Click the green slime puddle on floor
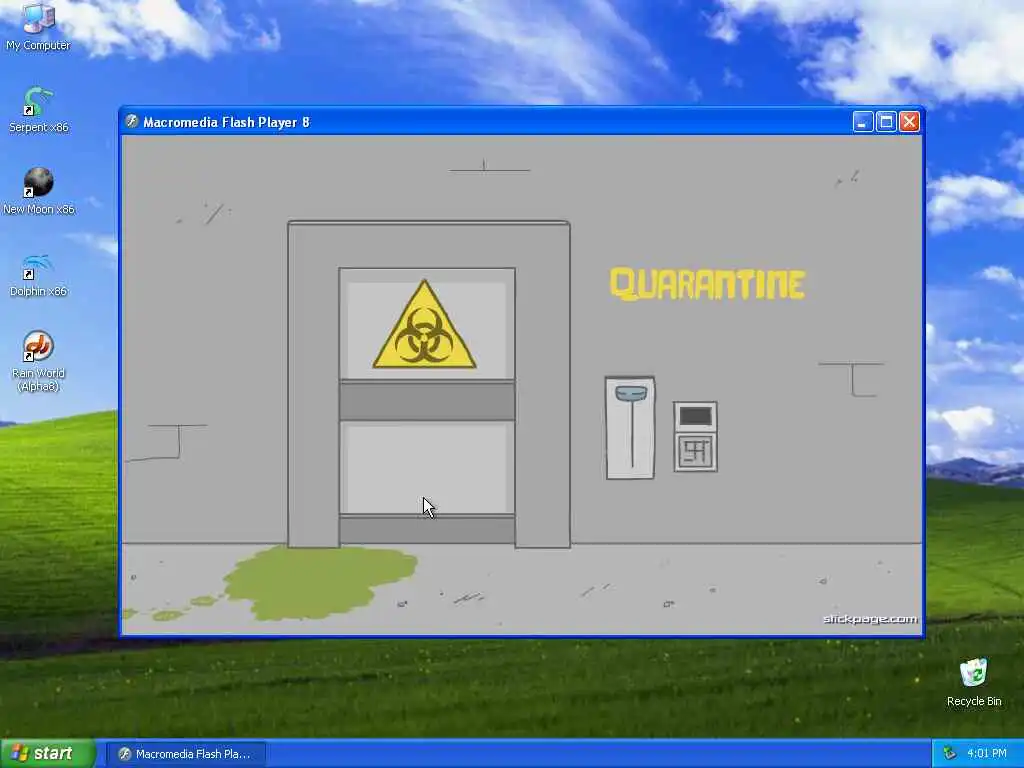The height and width of the screenshot is (768, 1024). [320, 581]
